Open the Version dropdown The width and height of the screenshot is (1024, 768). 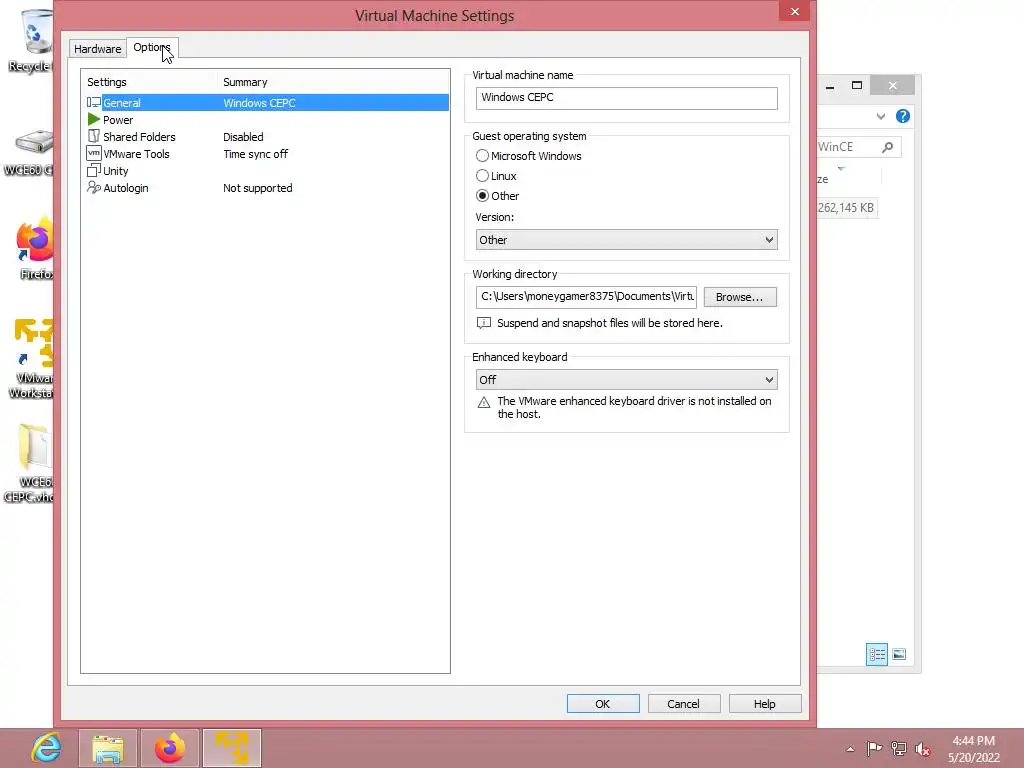pyautogui.click(x=626, y=240)
